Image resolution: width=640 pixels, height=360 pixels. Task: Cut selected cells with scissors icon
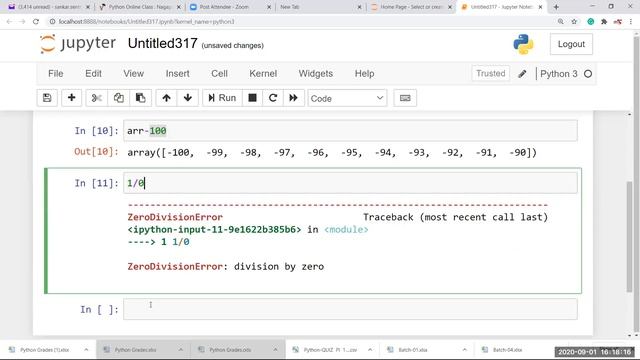97,98
